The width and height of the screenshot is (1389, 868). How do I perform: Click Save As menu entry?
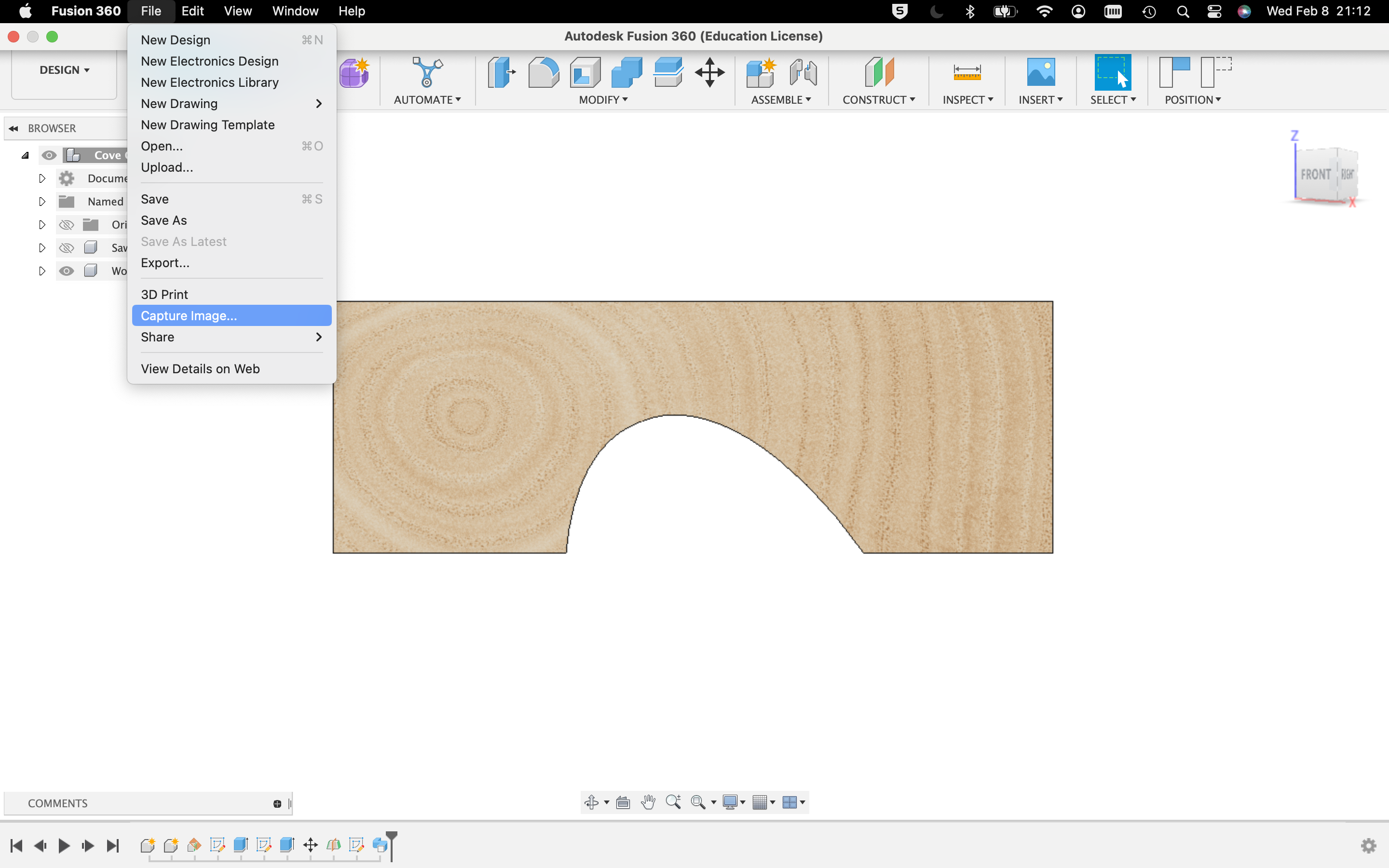[x=163, y=220]
